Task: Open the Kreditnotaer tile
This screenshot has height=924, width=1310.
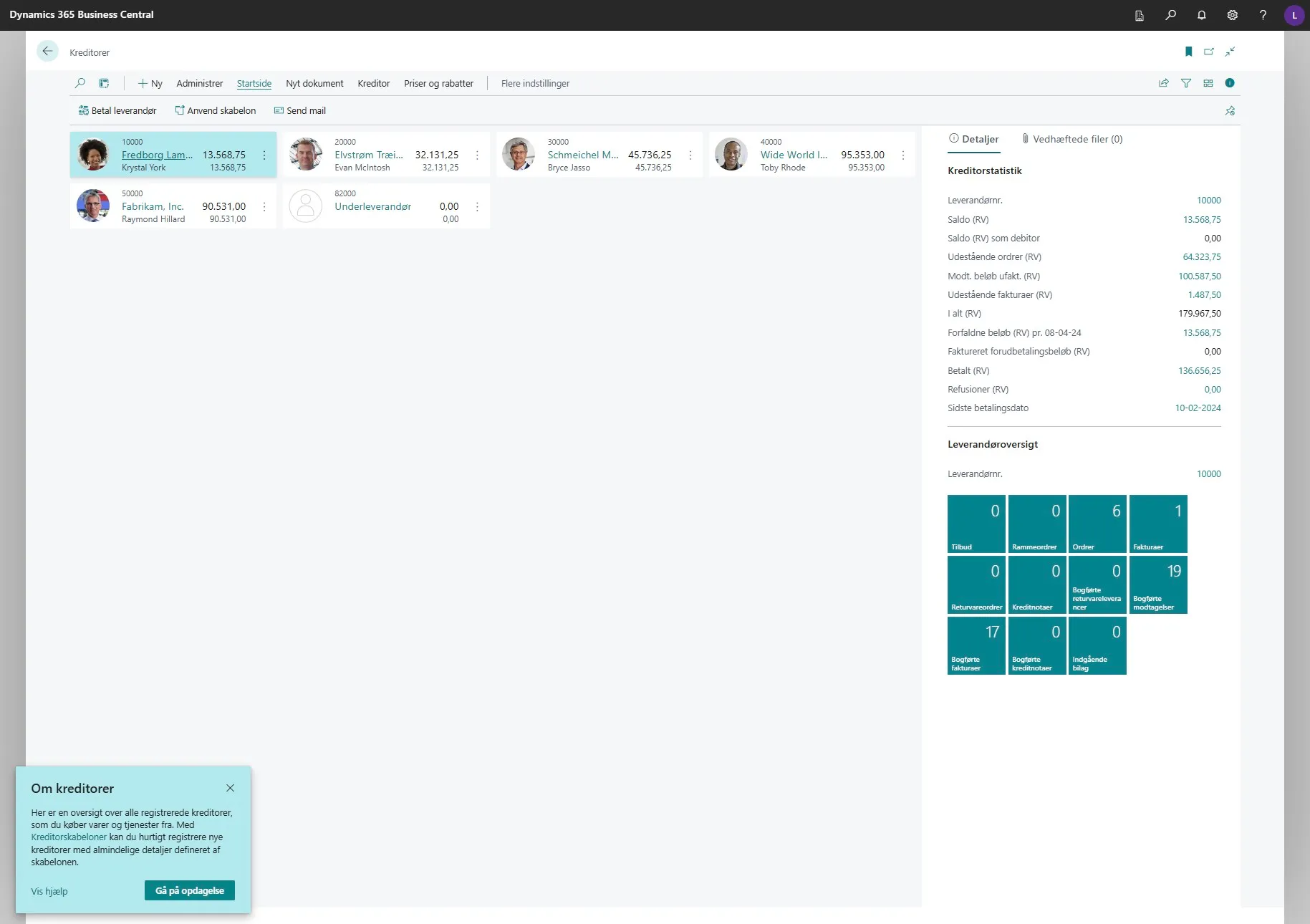Action: point(1037,584)
